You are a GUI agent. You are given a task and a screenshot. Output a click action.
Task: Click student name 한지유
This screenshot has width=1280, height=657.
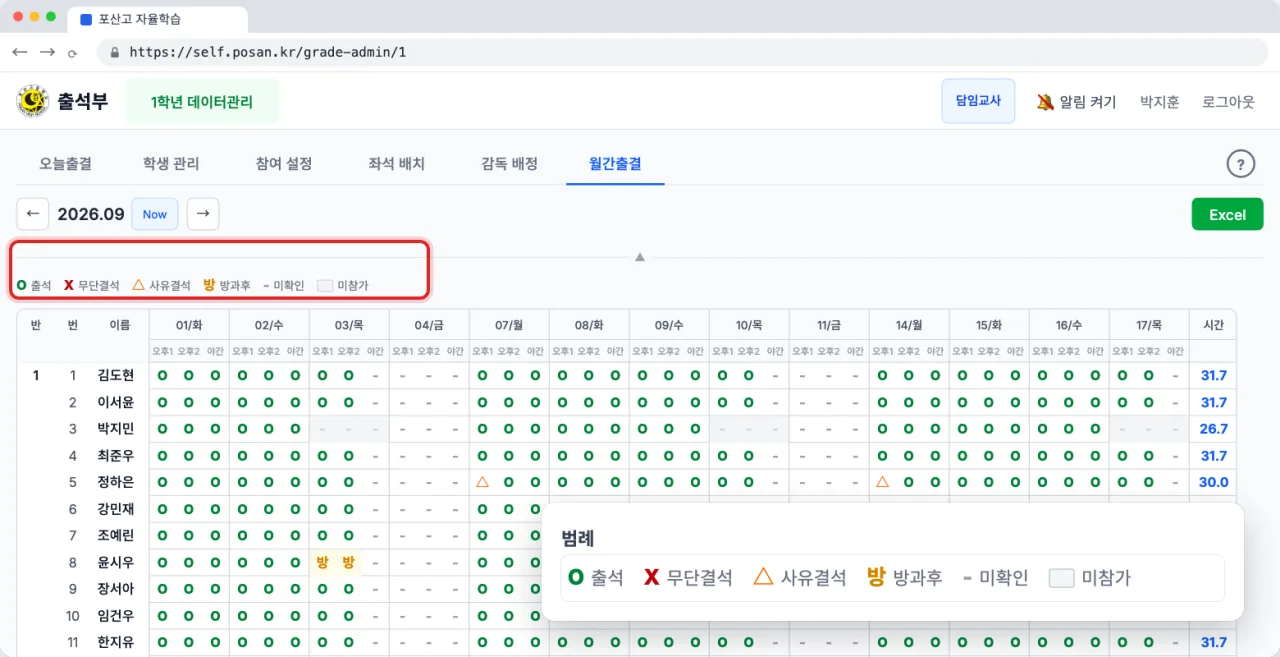tap(116, 642)
